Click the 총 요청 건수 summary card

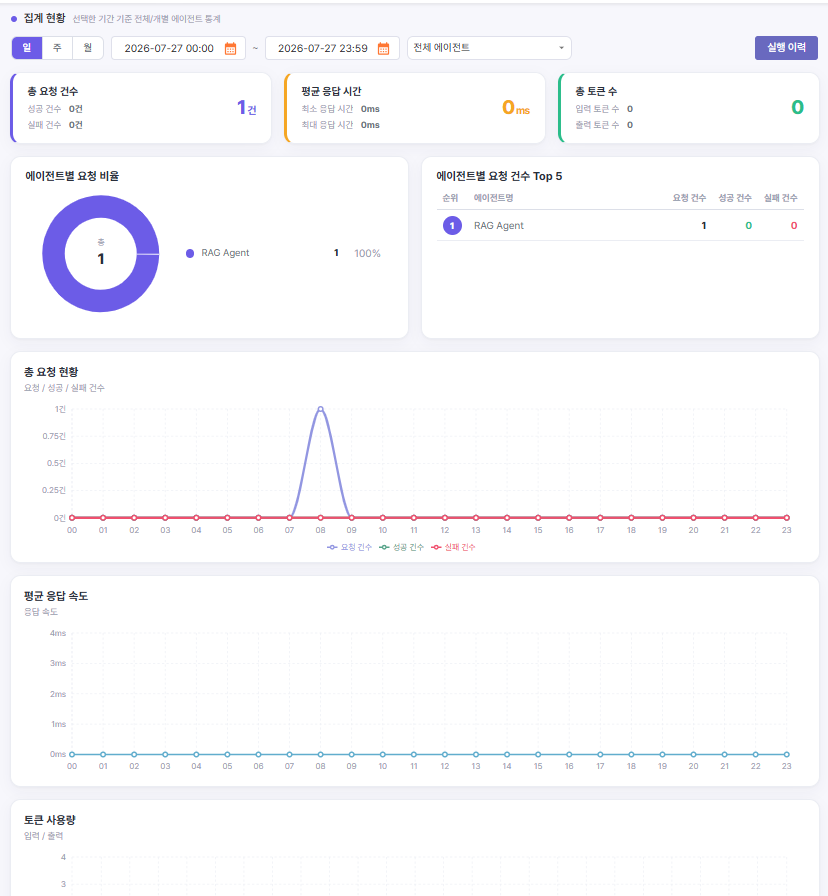[x=141, y=108]
